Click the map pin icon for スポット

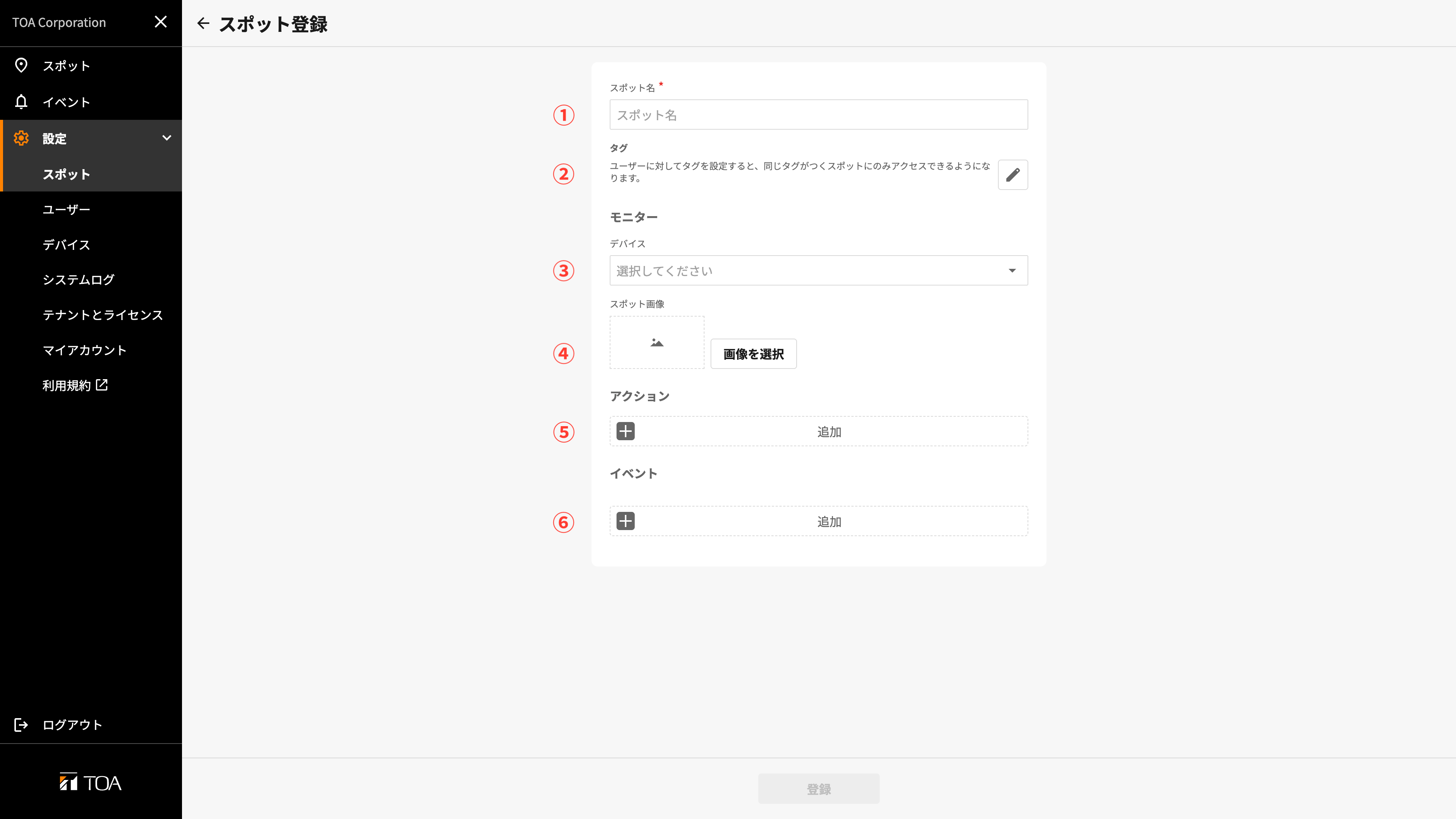coord(21,66)
